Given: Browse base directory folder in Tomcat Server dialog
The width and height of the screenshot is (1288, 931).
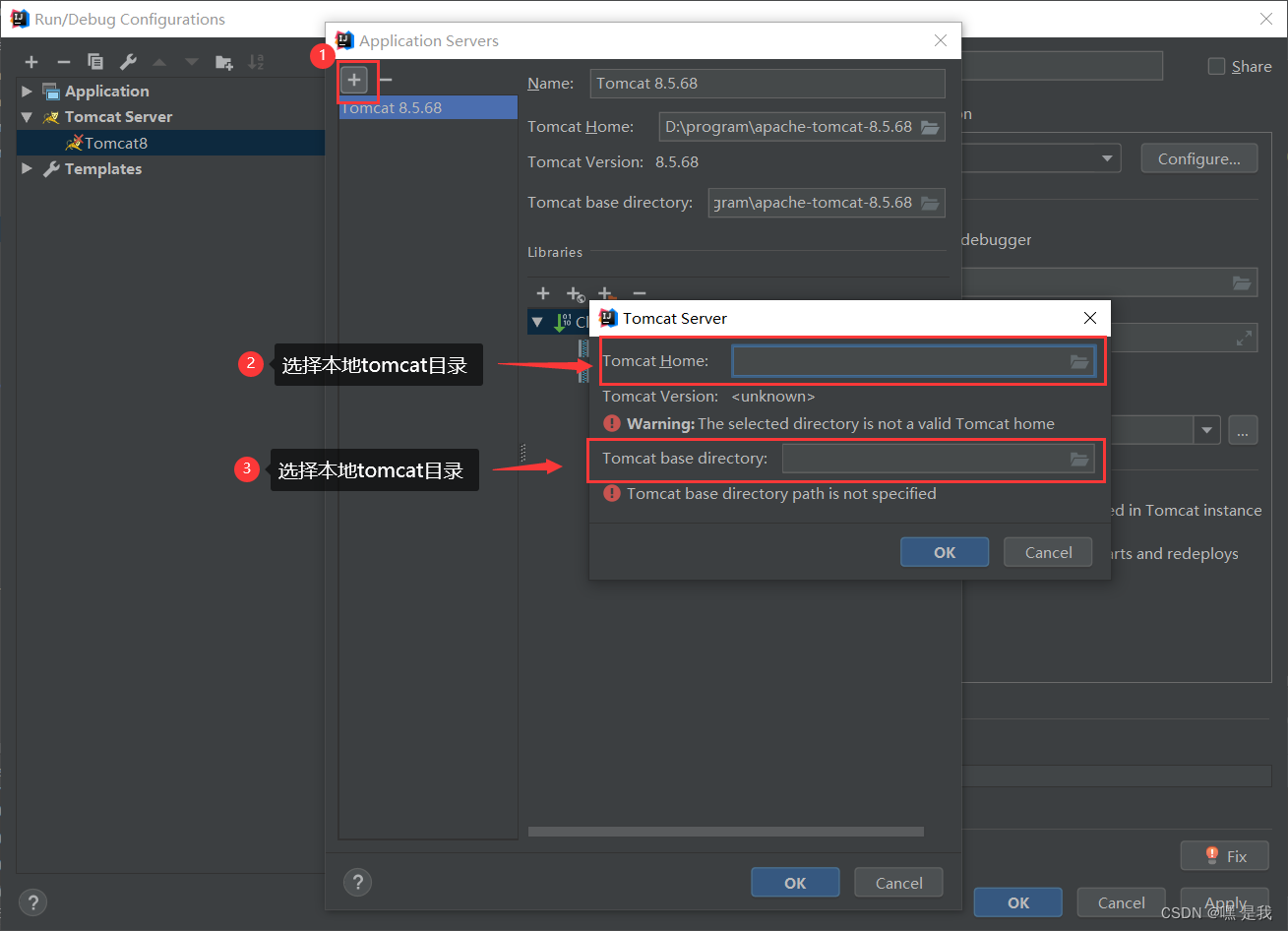Looking at the screenshot, I should [1079, 459].
